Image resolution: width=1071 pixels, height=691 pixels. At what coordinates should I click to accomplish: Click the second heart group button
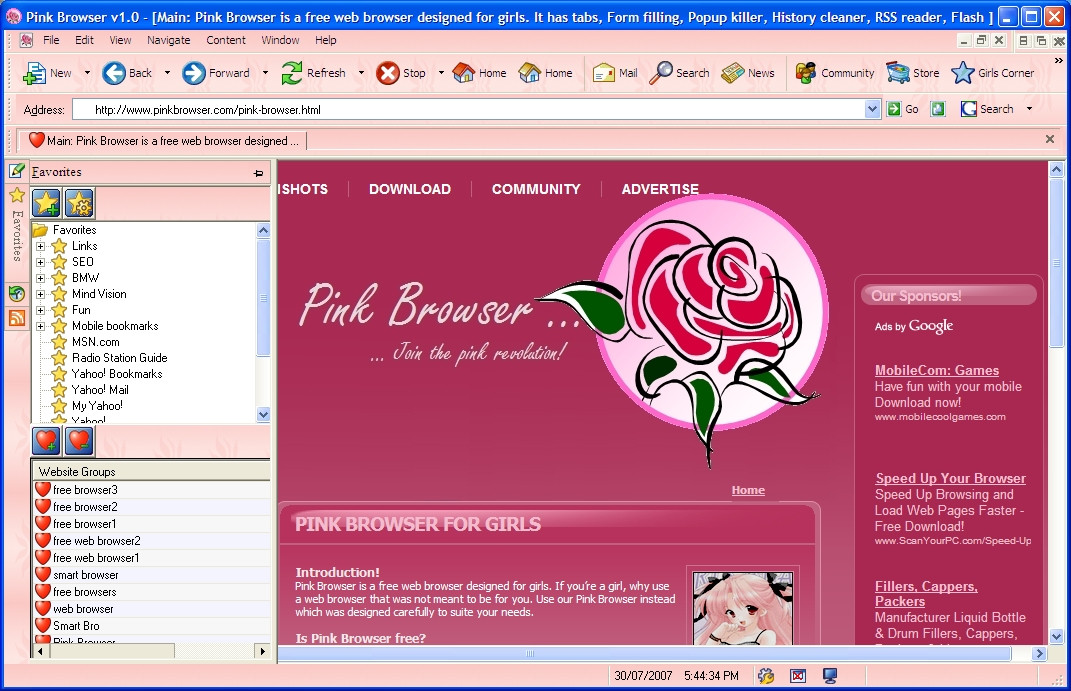point(79,441)
